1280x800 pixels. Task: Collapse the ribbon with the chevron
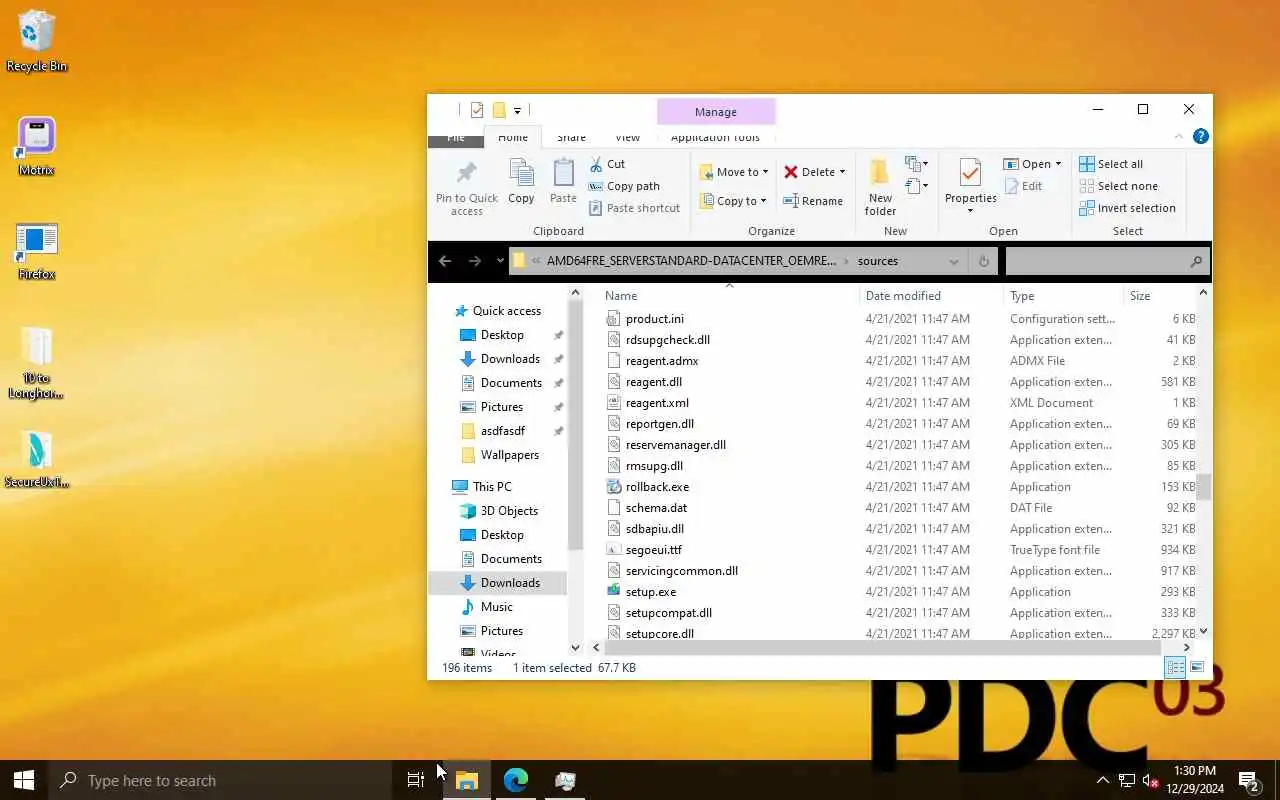click(1177, 137)
